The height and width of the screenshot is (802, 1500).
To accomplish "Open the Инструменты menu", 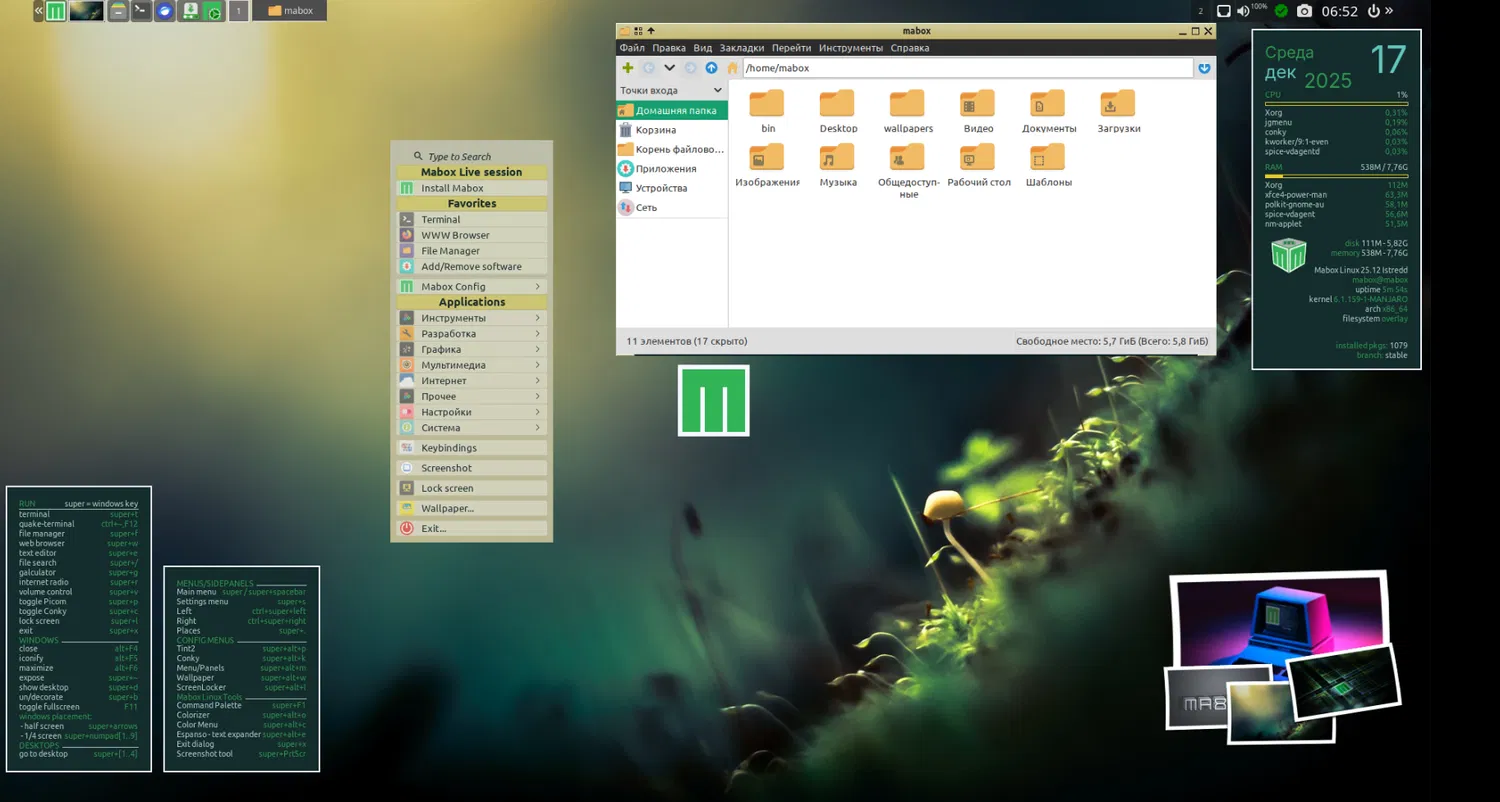I will tap(851, 48).
